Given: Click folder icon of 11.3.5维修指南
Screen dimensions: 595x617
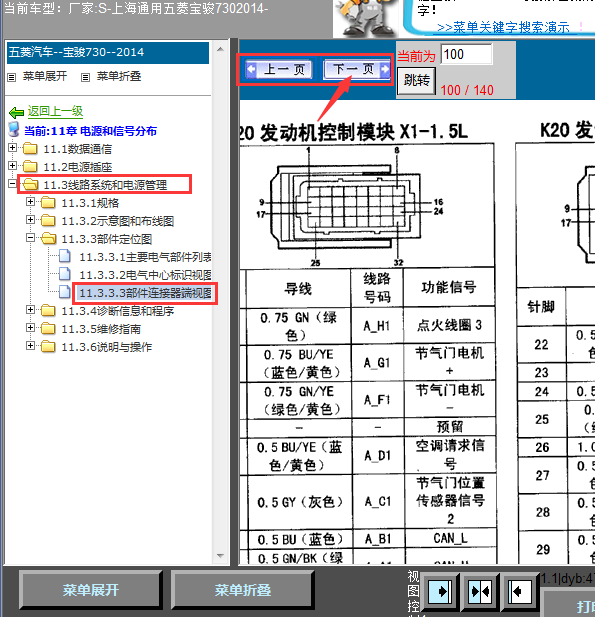Looking at the screenshot, I should click(x=48, y=329).
